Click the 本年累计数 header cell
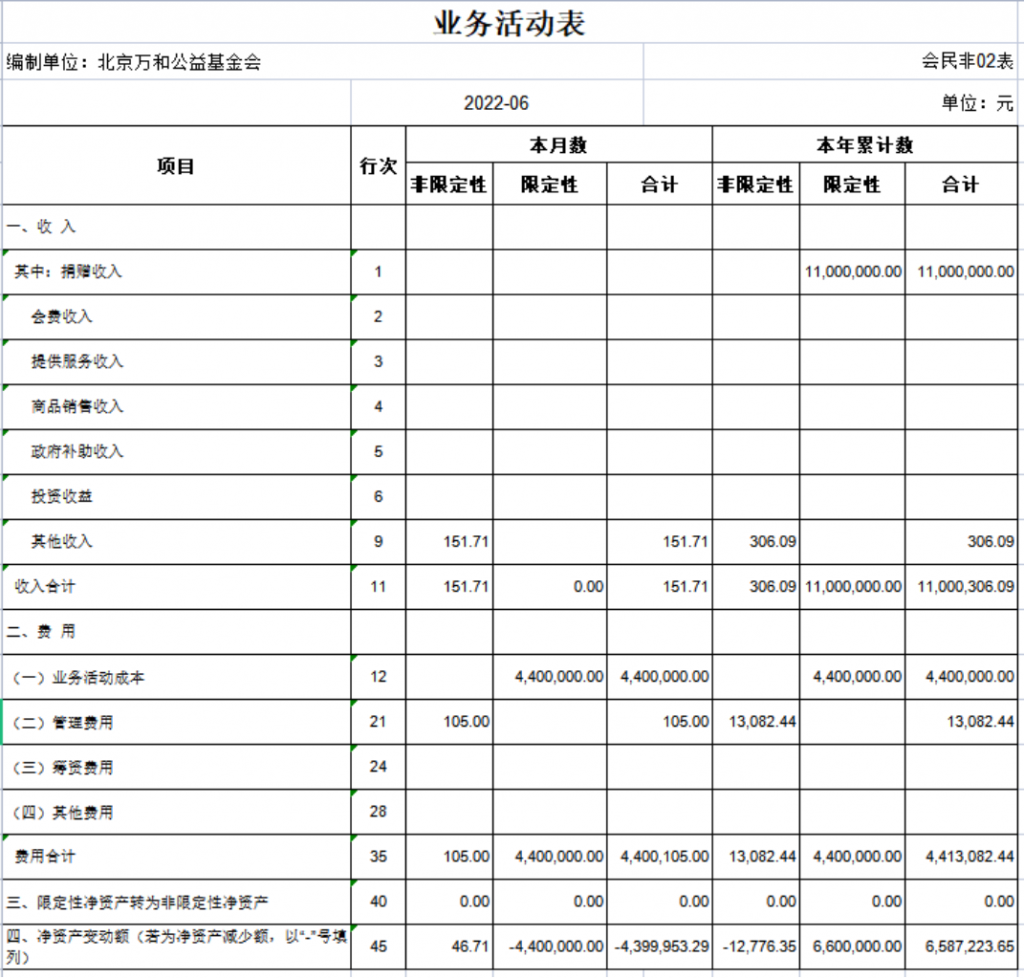The height and width of the screenshot is (978, 1024). (x=864, y=145)
